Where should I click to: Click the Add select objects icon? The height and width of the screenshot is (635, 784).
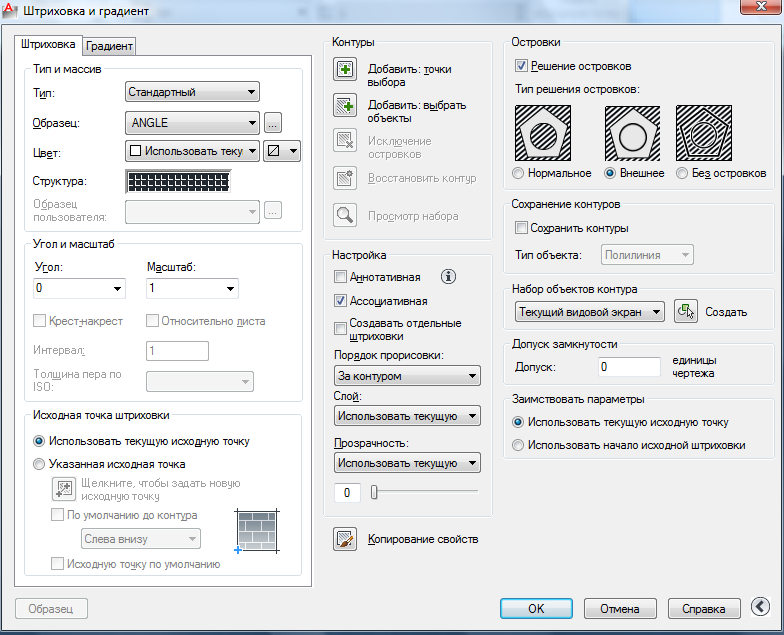point(344,105)
